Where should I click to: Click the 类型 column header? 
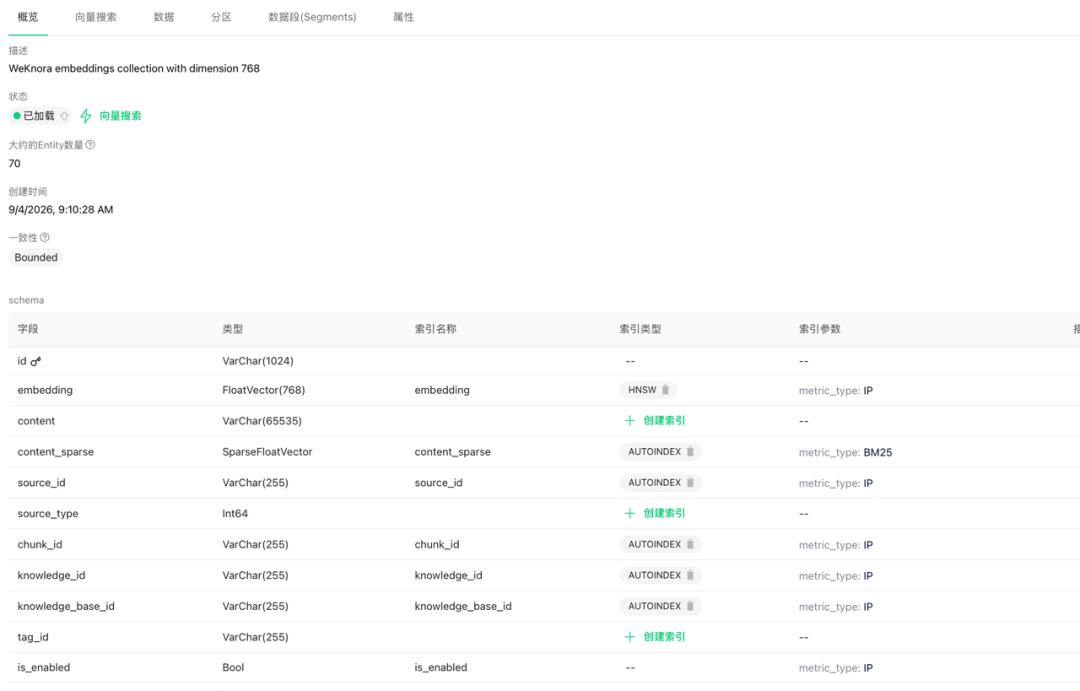pos(233,329)
